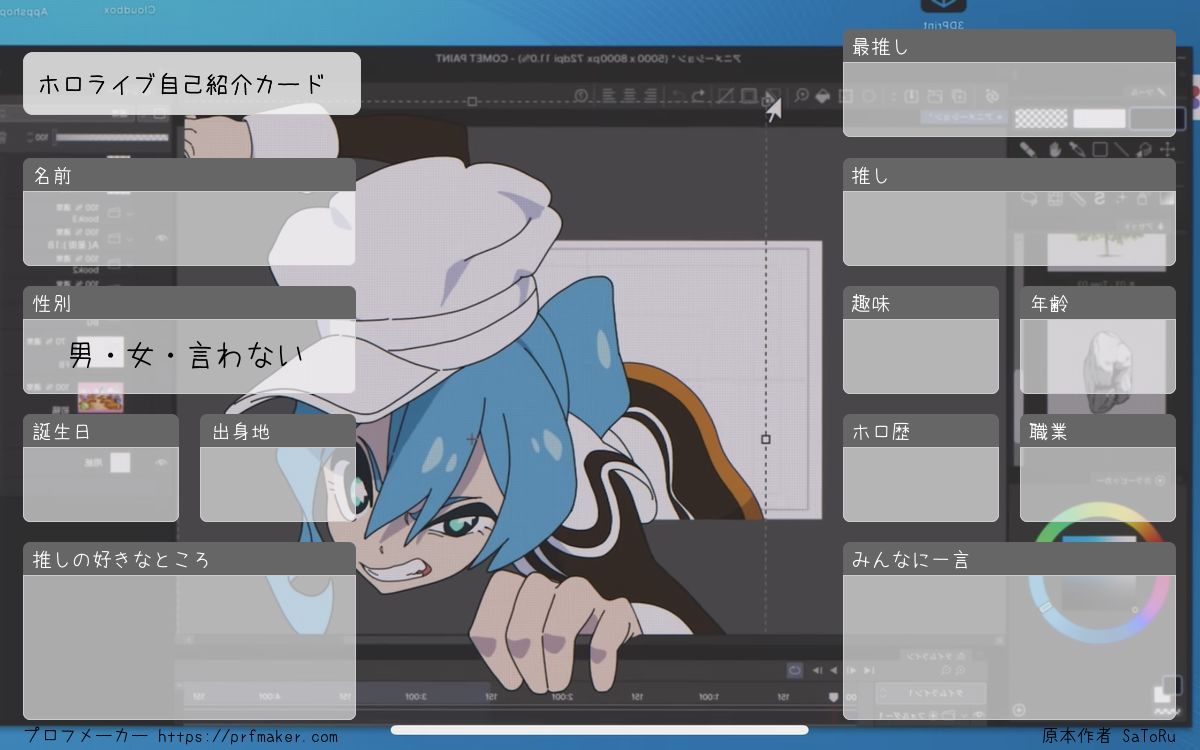Toggle loop playback in timeline controls
The width and height of the screenshot is (1200, 750).
click(x=795, y=670)
